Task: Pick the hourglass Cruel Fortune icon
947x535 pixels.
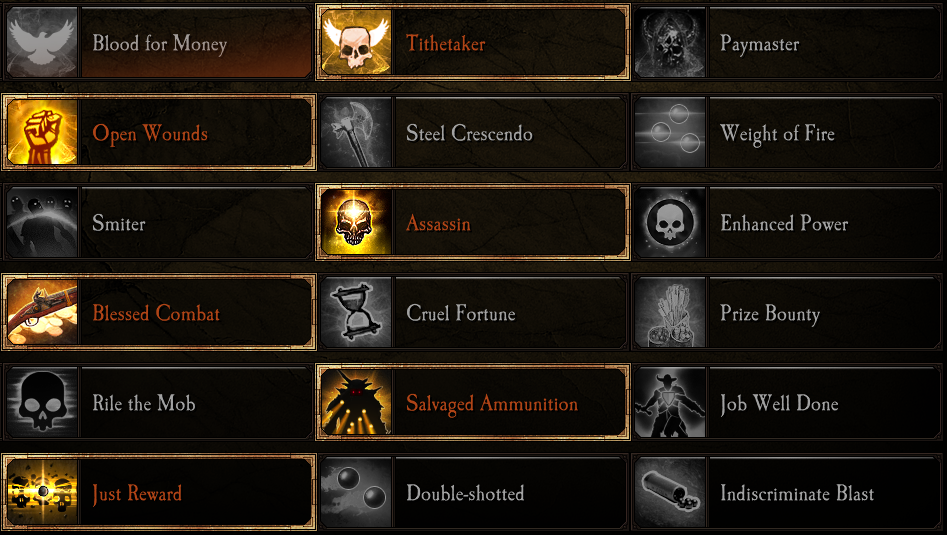Action: (356, 313)
